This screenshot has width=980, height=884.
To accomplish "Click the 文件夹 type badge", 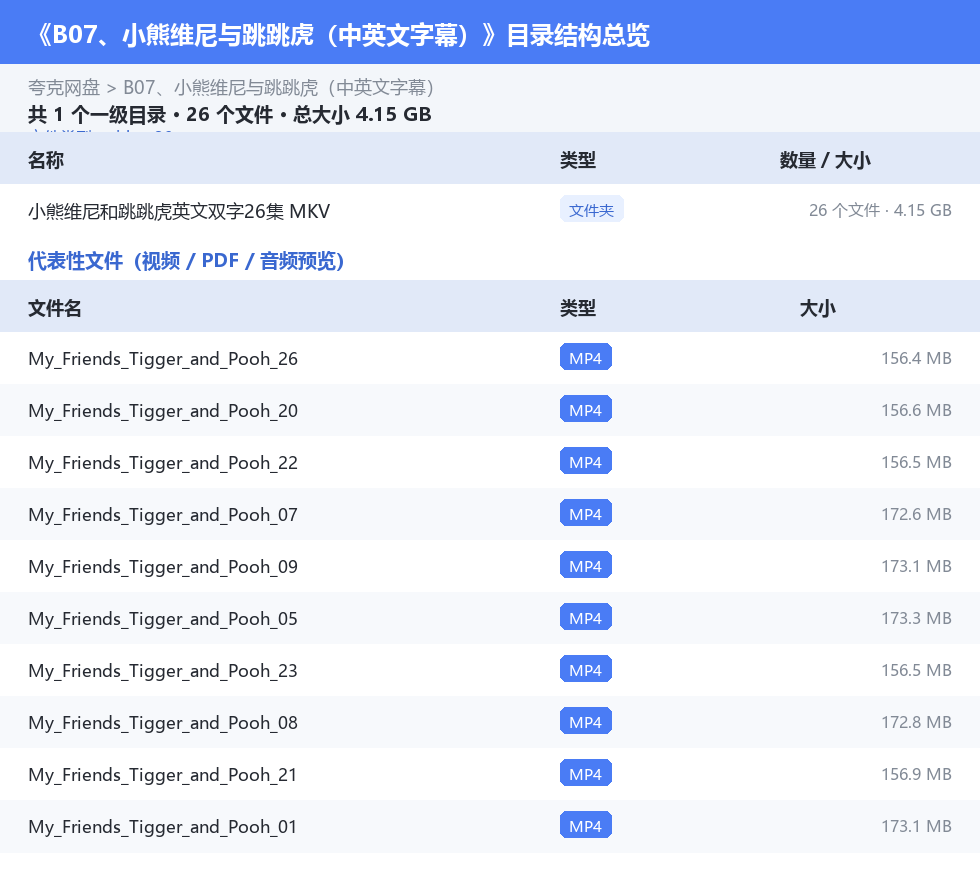I will (x=591, y=210).
